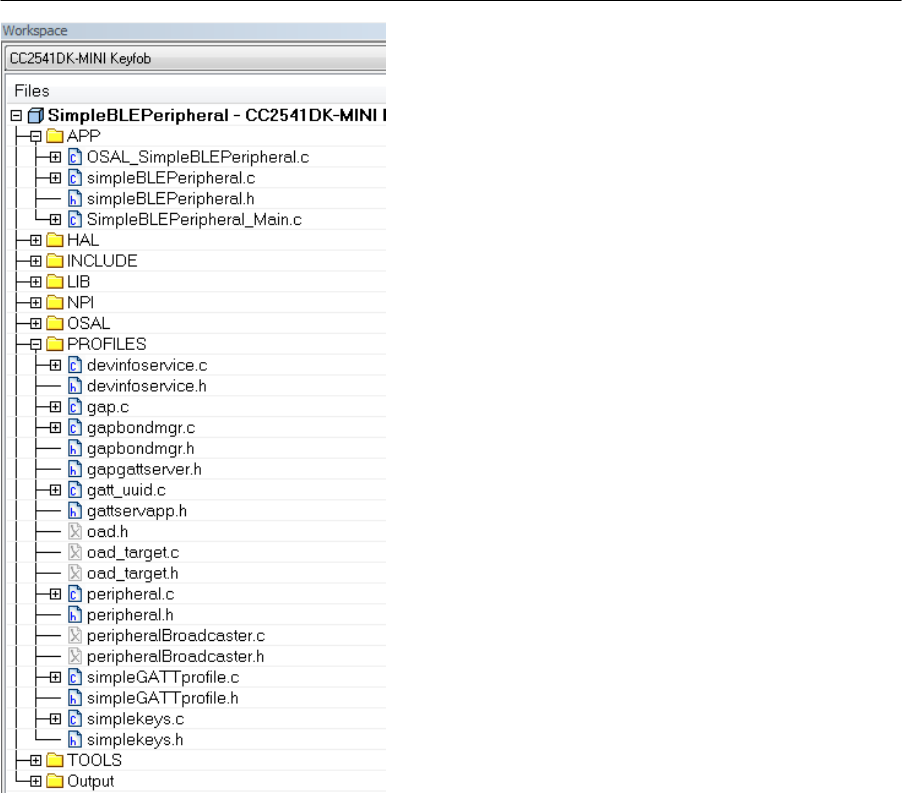
Task: Expand simplekeys.c file node
Action: click(x=55, y=719)
